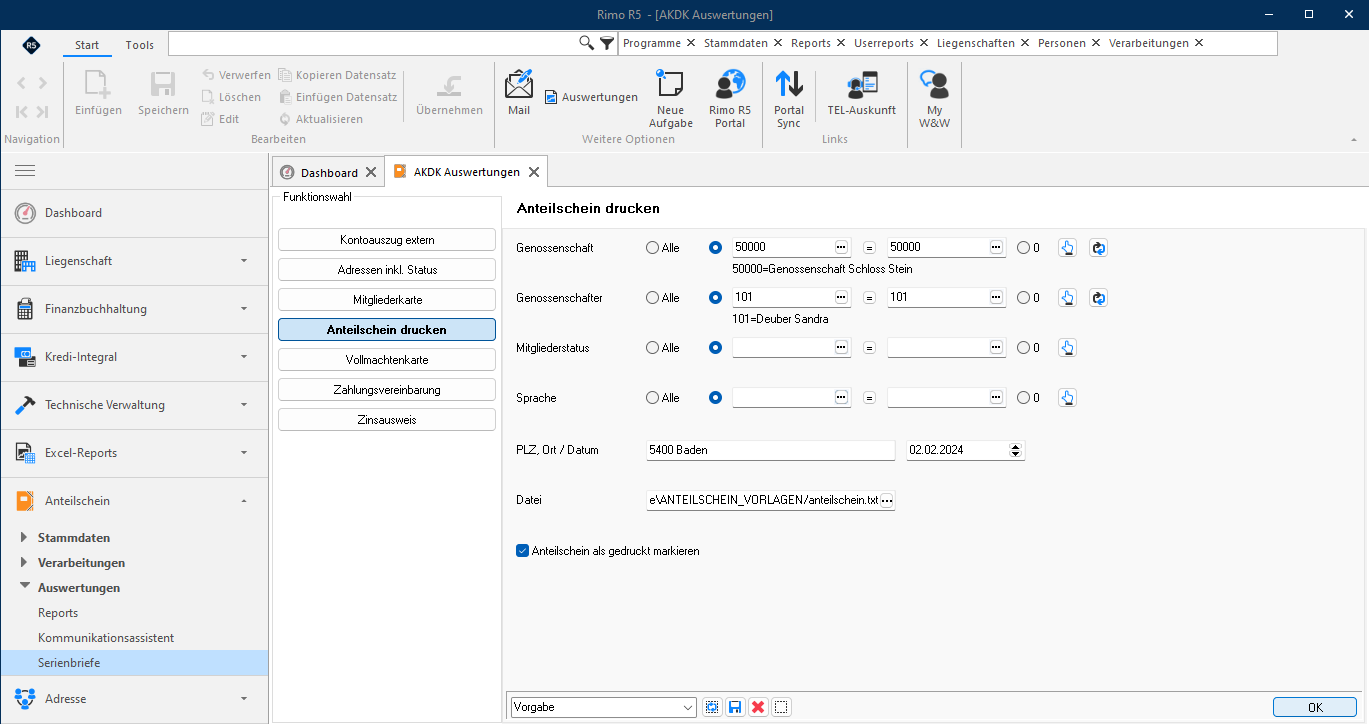
Task: Click the Vollmachtenkarte function button
Action: tap(387, 359)
